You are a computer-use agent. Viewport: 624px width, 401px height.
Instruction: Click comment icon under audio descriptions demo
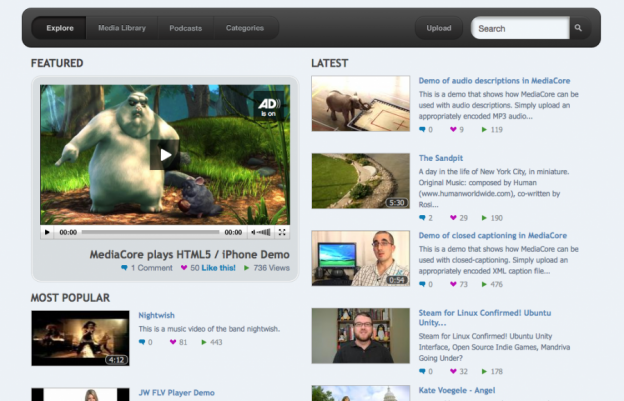pos(422,129)
